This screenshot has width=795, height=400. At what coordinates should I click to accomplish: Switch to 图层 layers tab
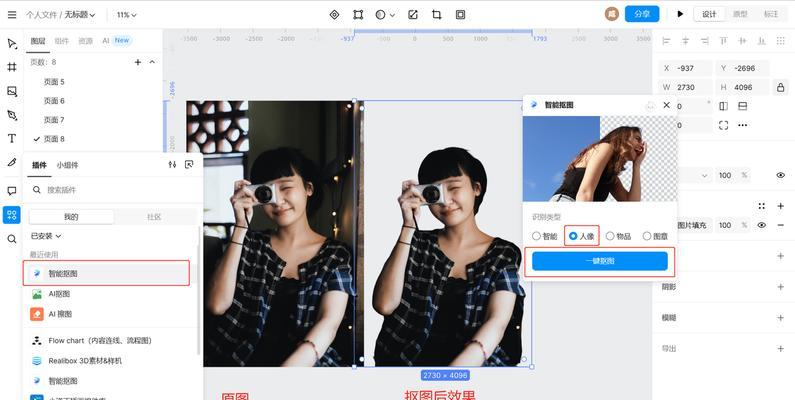[38, 41]
